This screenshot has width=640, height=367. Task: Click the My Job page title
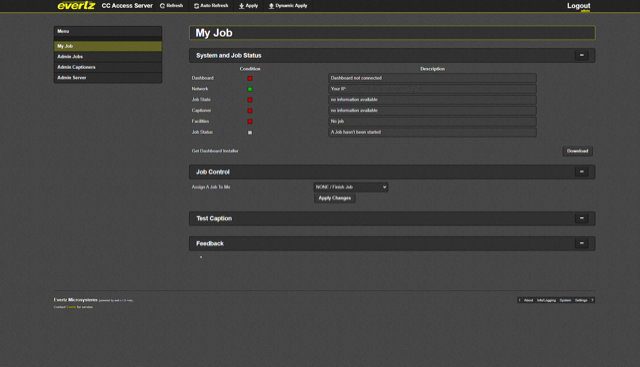coord(214,33)
